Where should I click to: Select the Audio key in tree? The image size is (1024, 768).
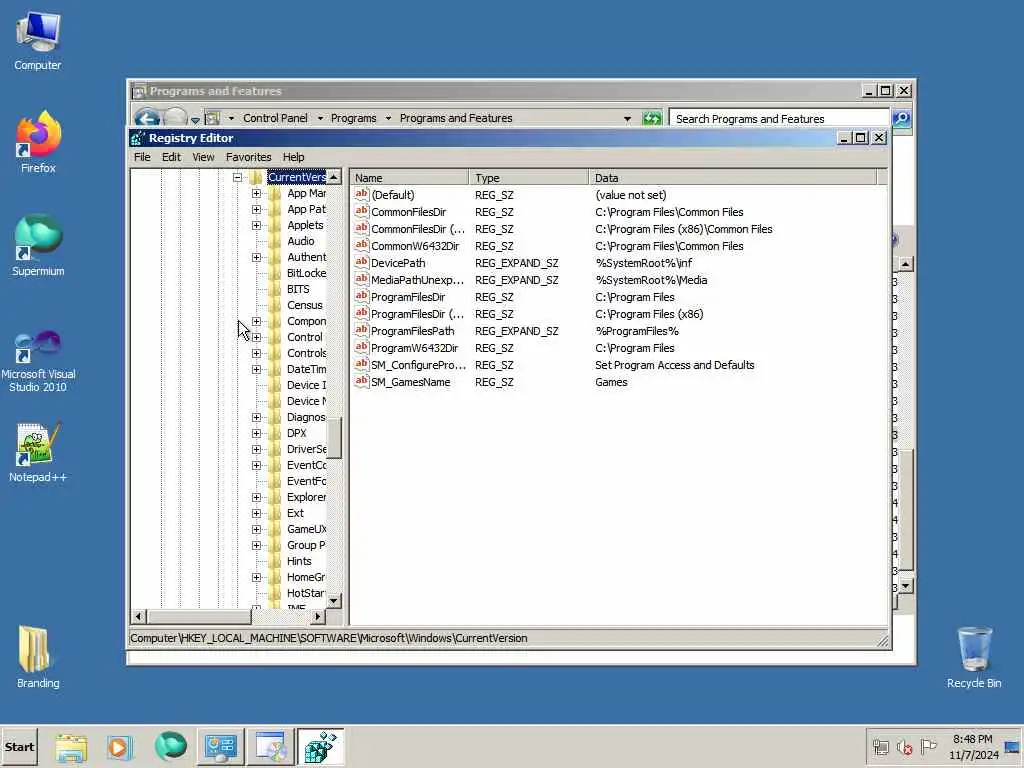300,241
